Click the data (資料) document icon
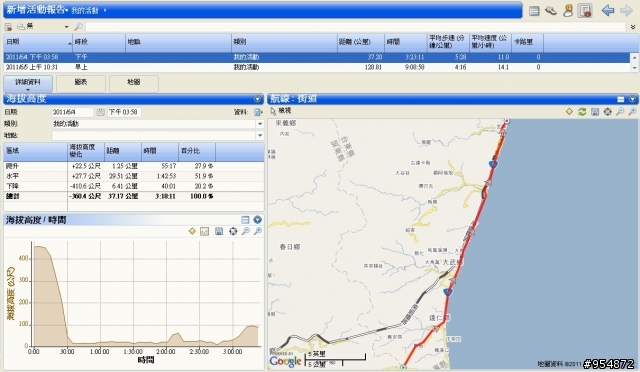 coord(258,112)
